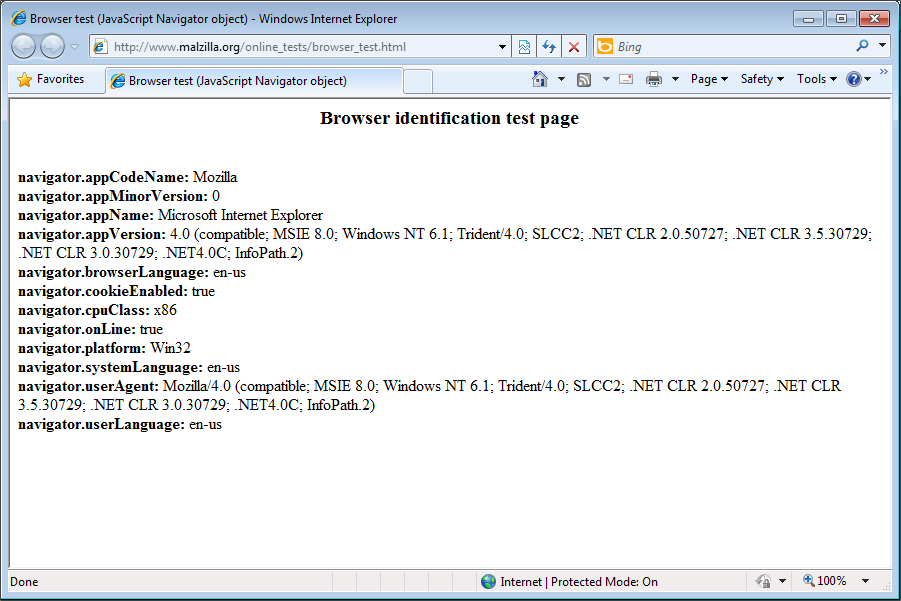Viewport: 901px width, 601px height.
Task: Click Internet Protected Mode status text
Action: tap(579, 581)
